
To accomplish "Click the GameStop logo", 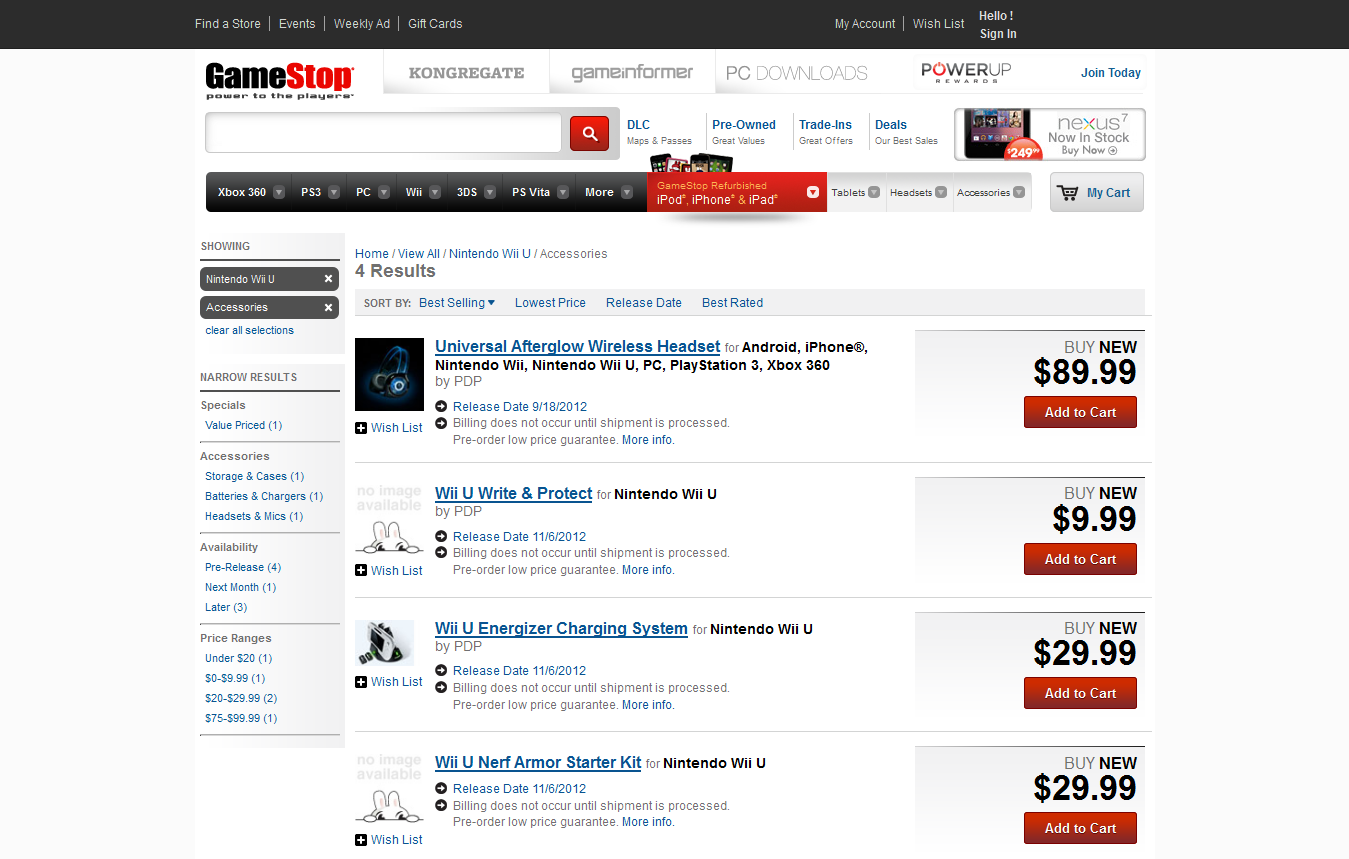I will tap(279, 80).
